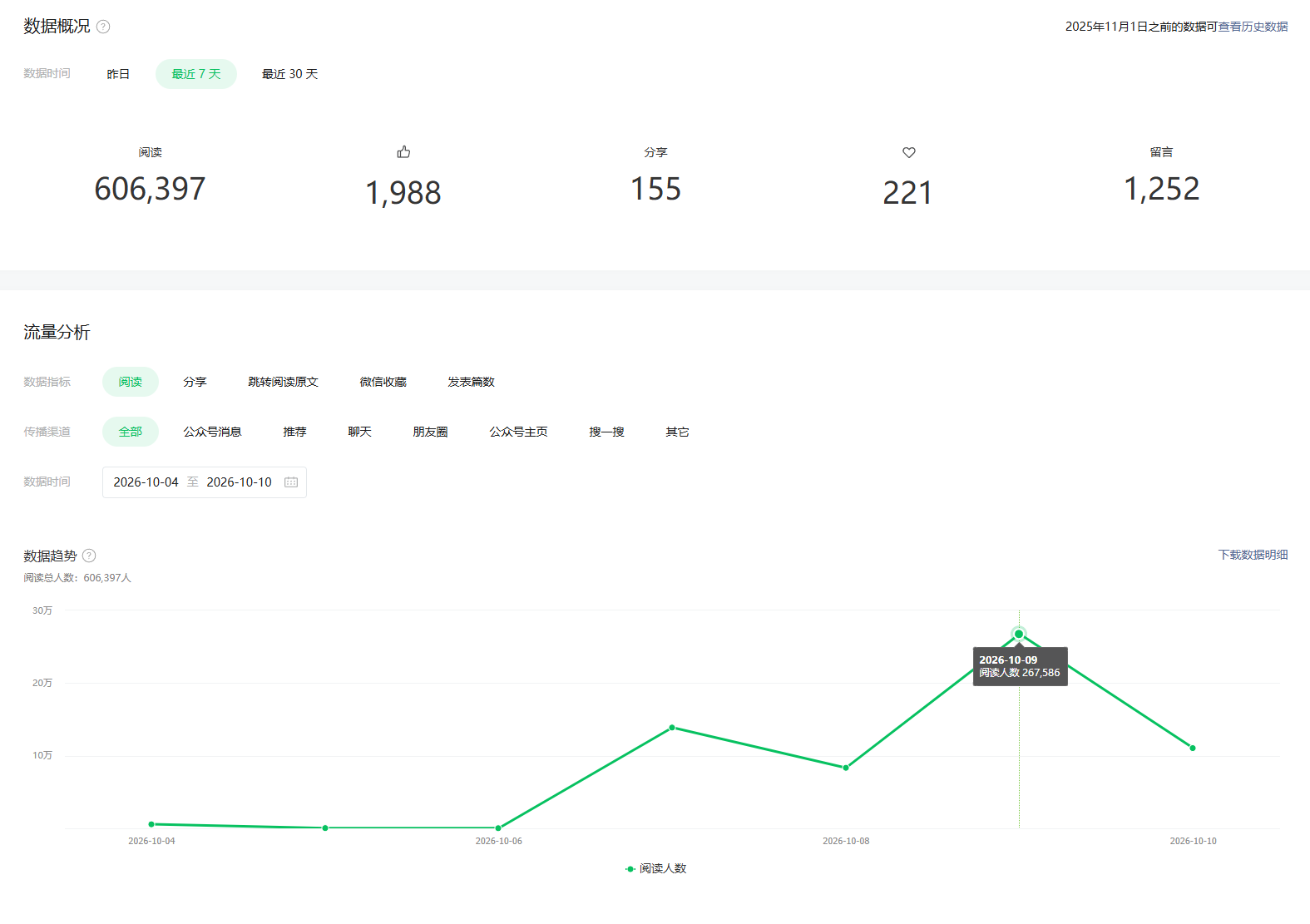Click the calendar icon in date field
Viewport: 1310px width, 924px height.
coord(291,482)
